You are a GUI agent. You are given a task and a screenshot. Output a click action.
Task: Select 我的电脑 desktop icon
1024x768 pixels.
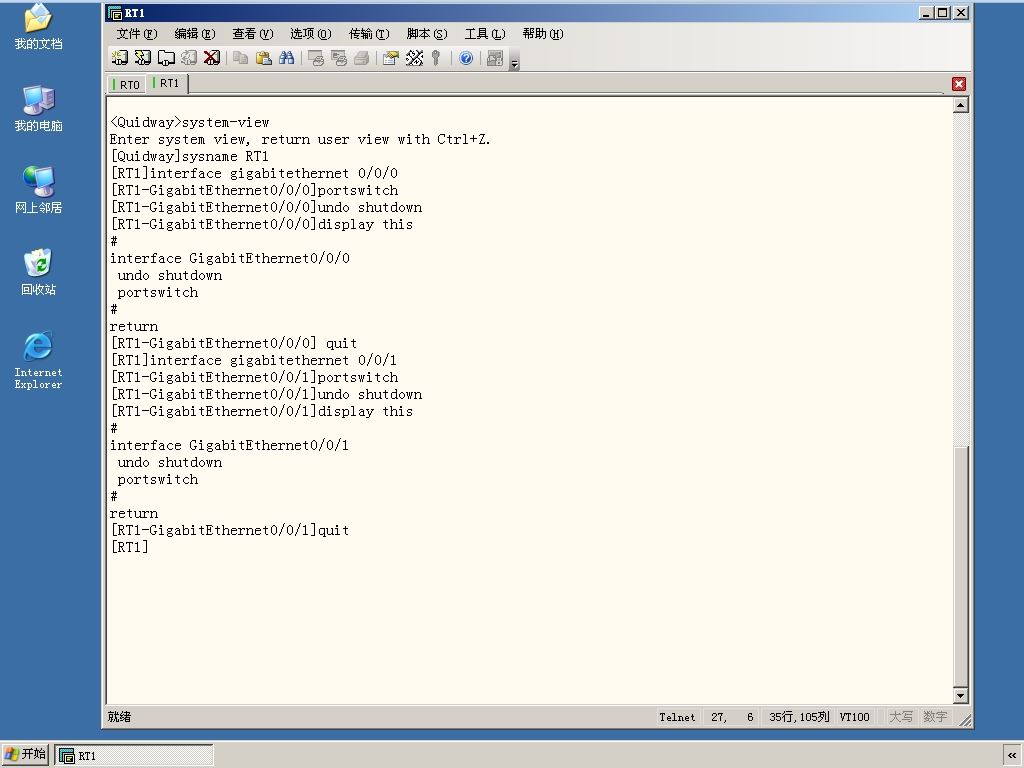point(39,108)
